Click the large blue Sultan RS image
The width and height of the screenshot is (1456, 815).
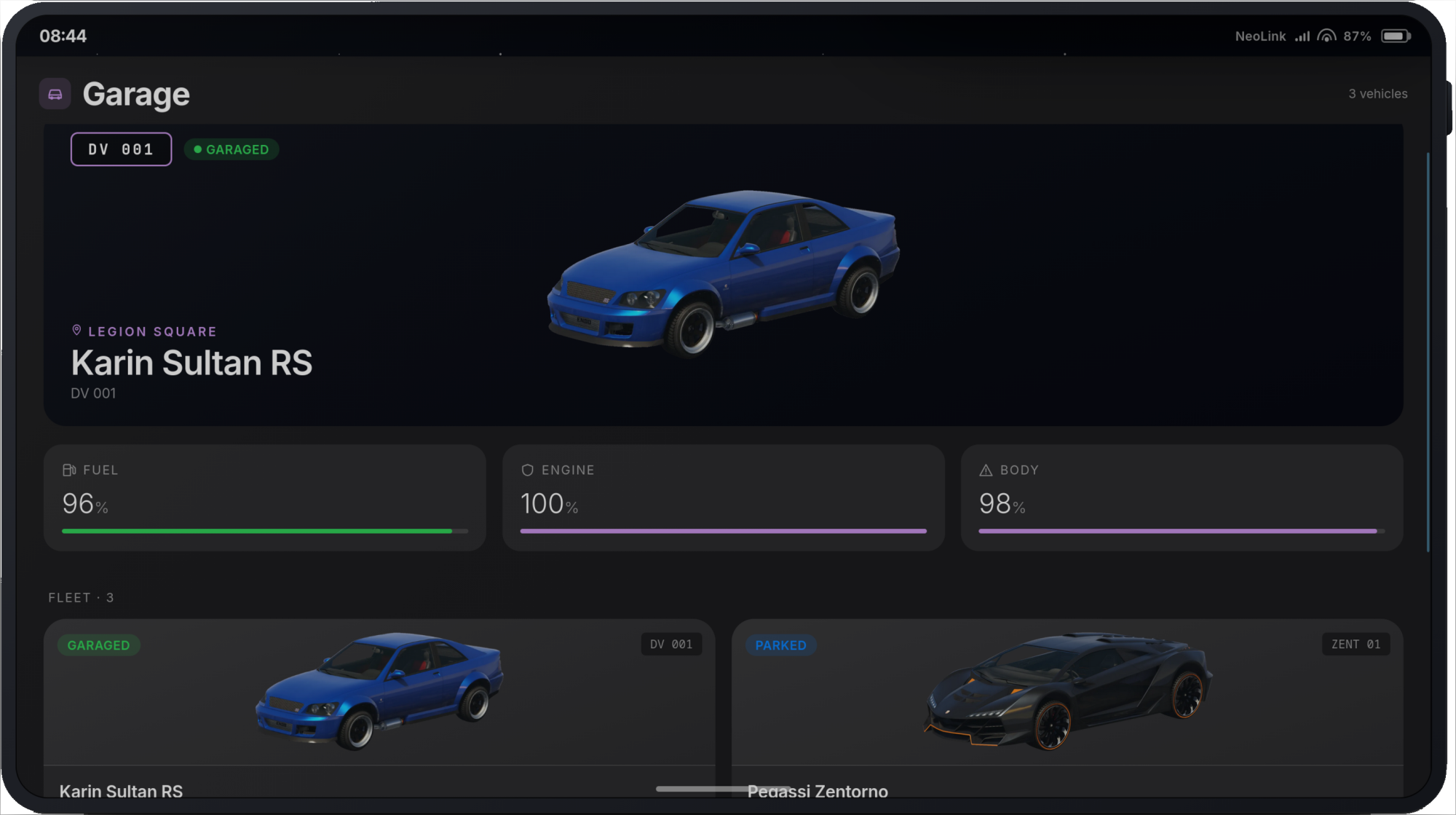point(724,273)
